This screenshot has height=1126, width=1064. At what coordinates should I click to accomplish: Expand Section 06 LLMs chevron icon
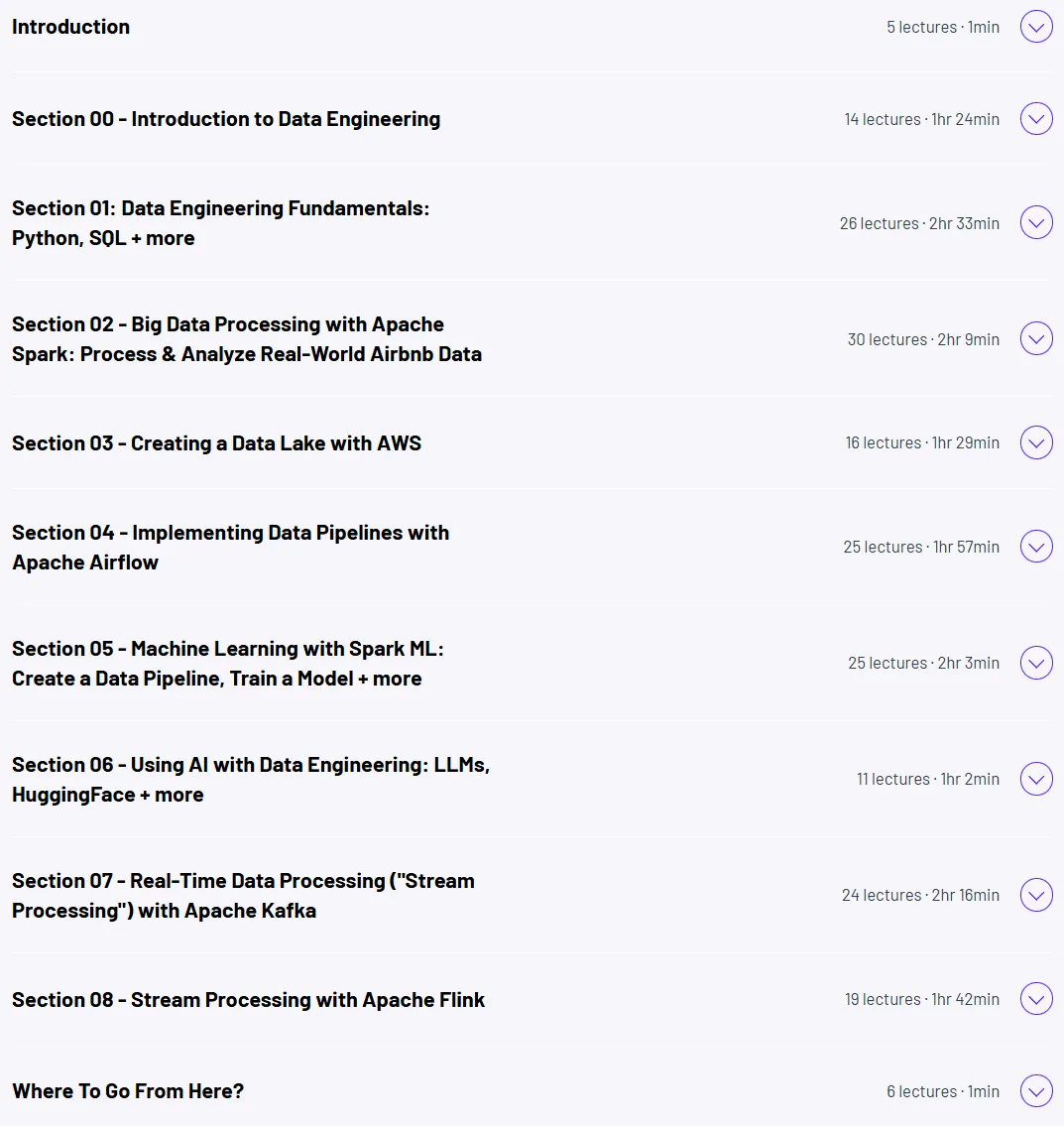[1036, 779]
